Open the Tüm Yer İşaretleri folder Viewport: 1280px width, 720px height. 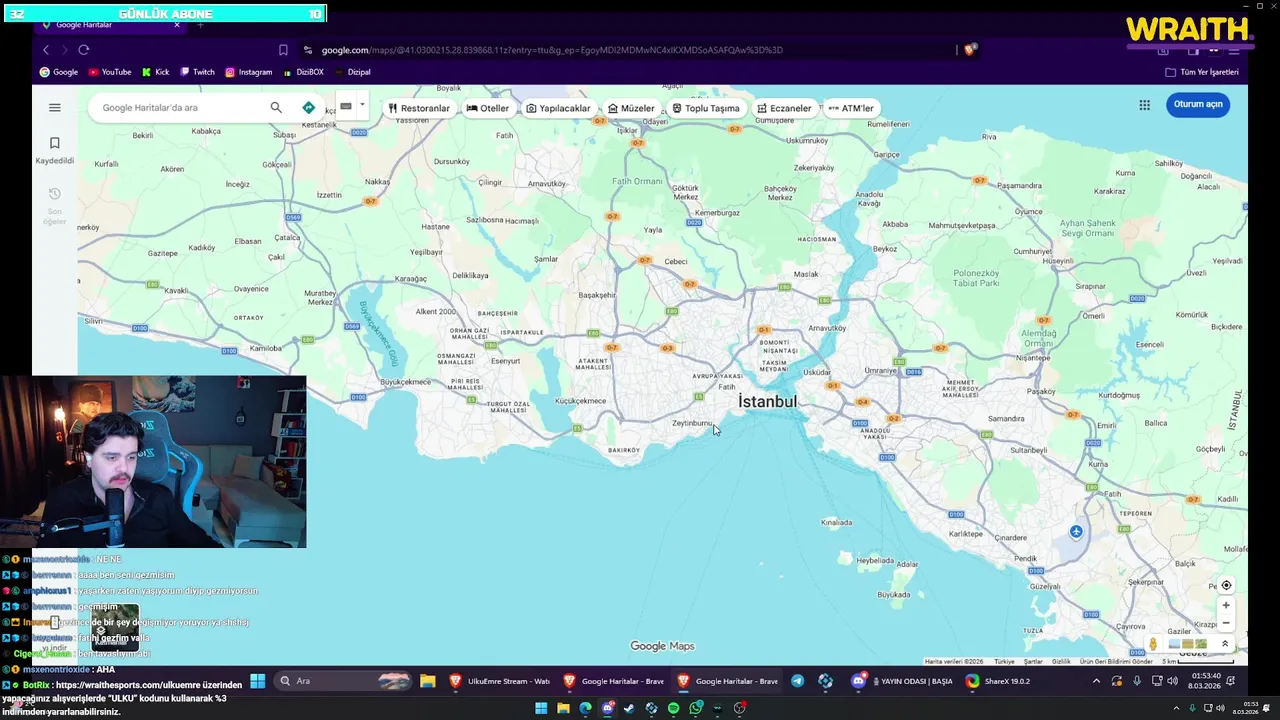coord(1202,72)
